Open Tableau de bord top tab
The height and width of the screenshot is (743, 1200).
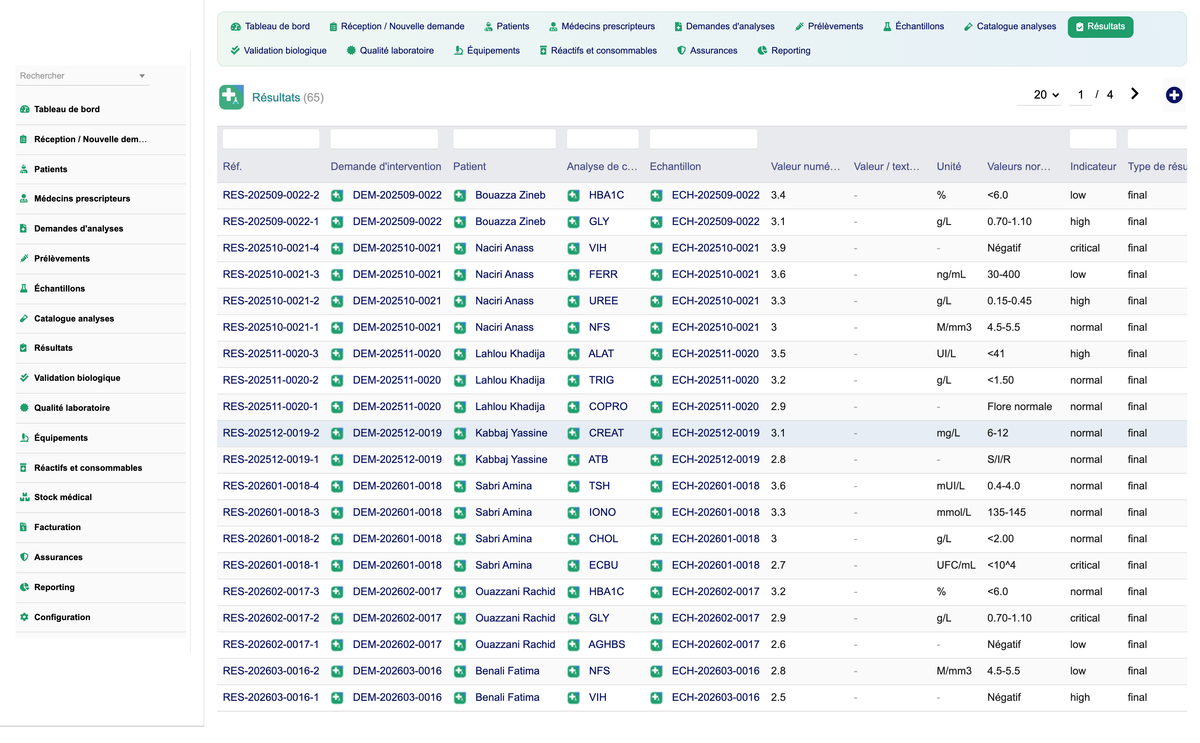[x=270, y=26]
